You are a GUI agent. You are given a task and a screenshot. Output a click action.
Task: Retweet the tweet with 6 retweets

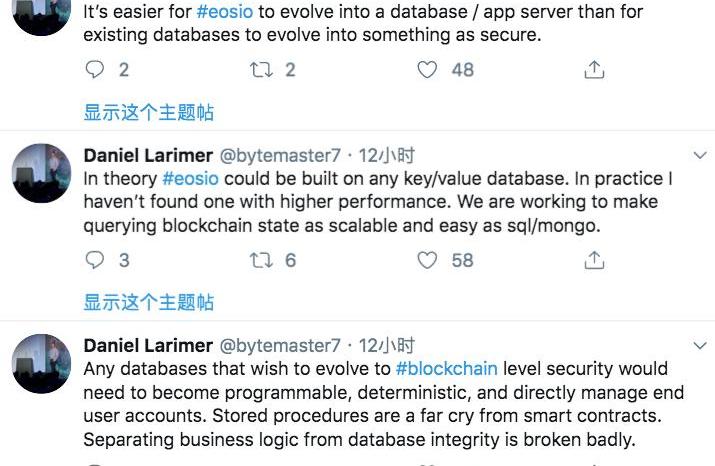click(x=261, y=260)
